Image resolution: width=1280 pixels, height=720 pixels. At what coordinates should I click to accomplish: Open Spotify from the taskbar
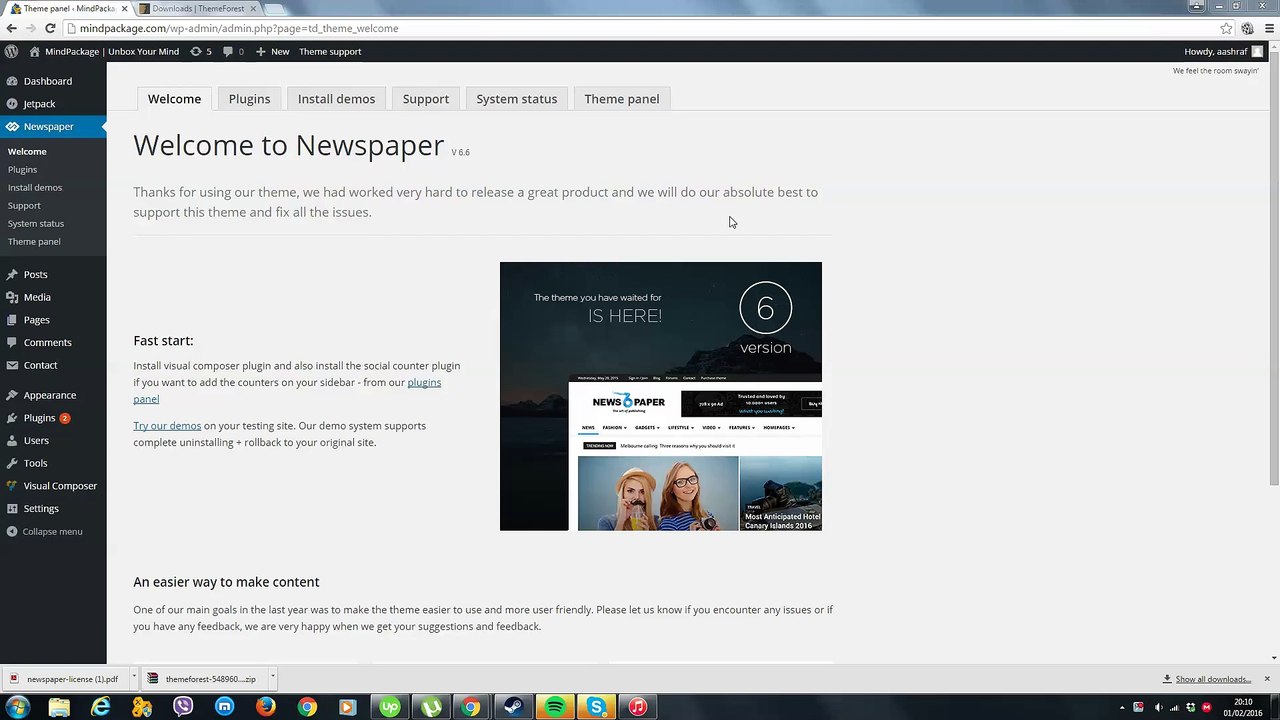(554, 707)
